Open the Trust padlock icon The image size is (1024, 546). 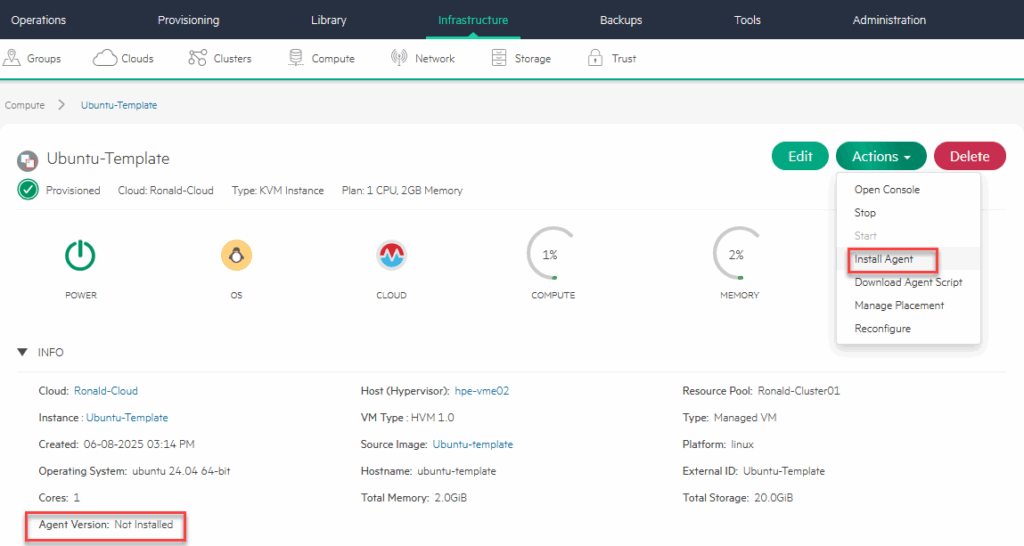pyautogui.click(x=596, y=58)
